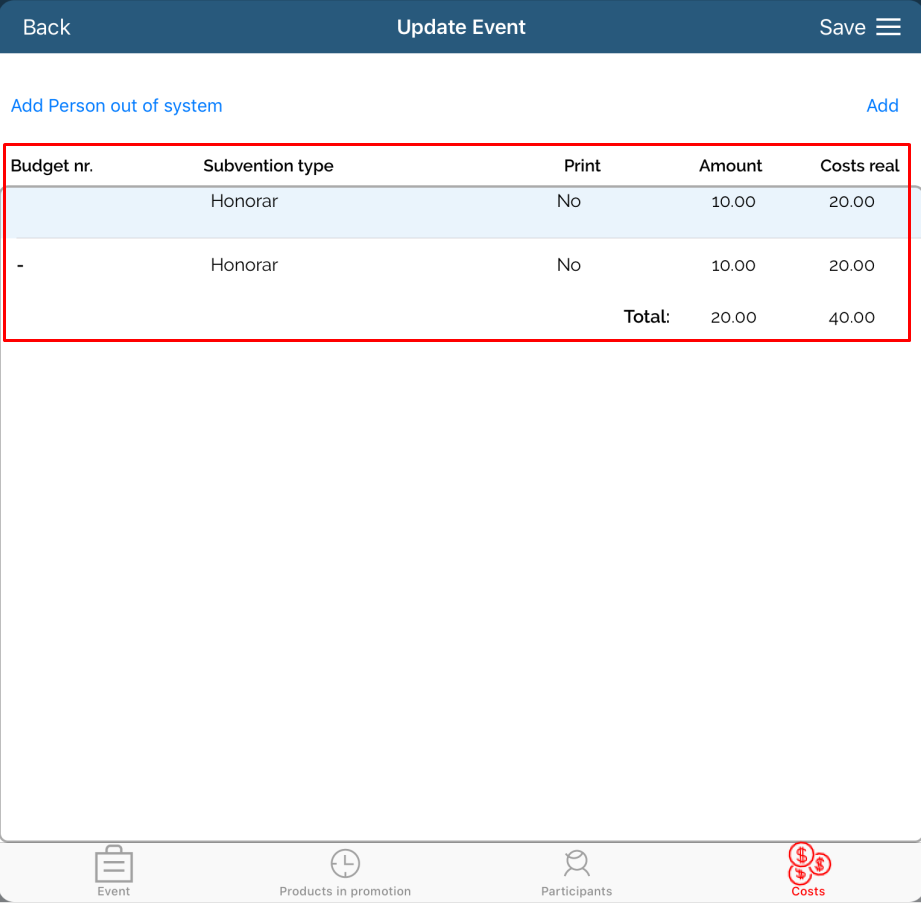Tap the Back button
Viewport: 921px width, 903px height.
click(47, 27)
